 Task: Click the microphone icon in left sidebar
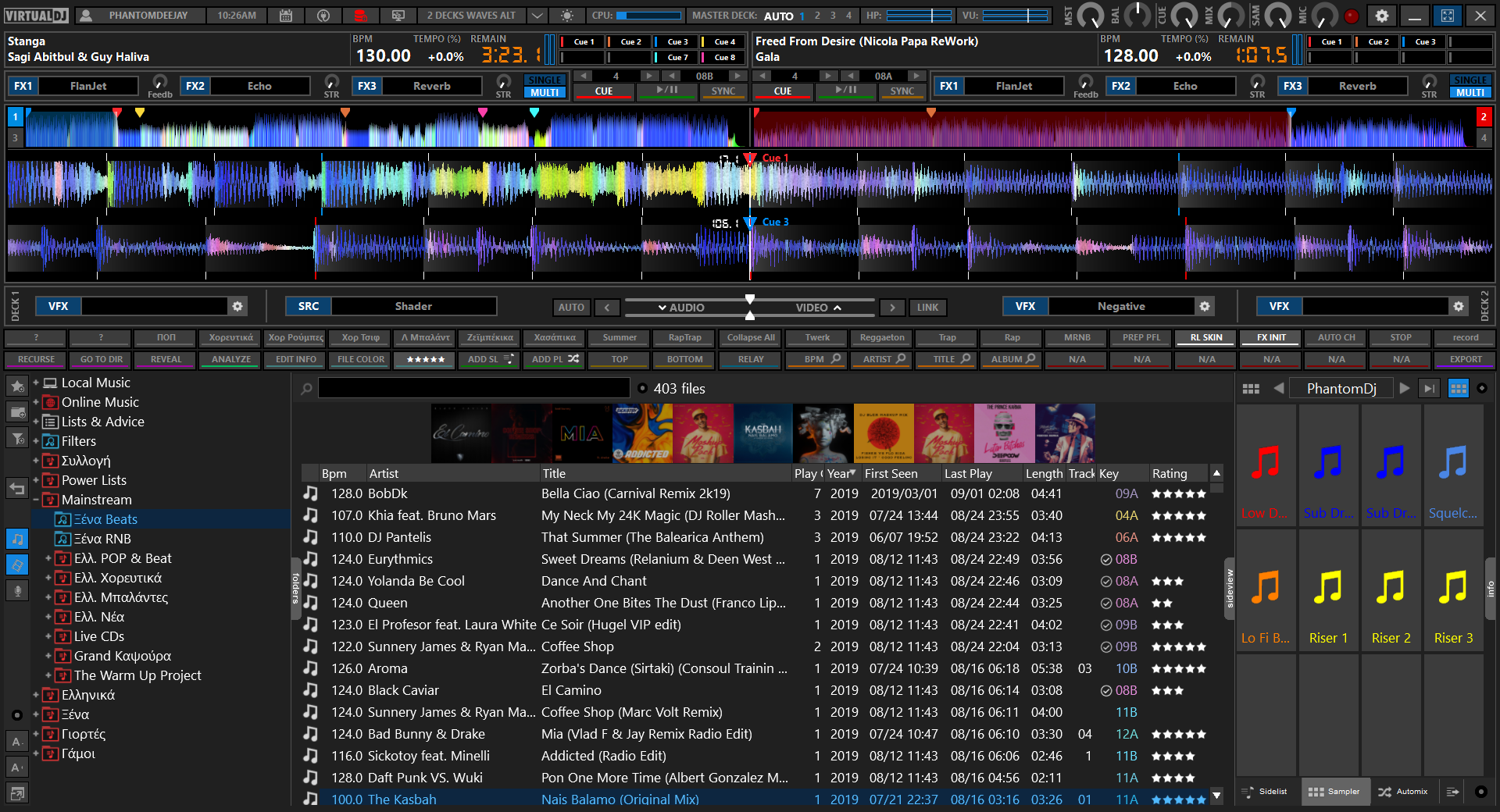[x=17, y=591]
